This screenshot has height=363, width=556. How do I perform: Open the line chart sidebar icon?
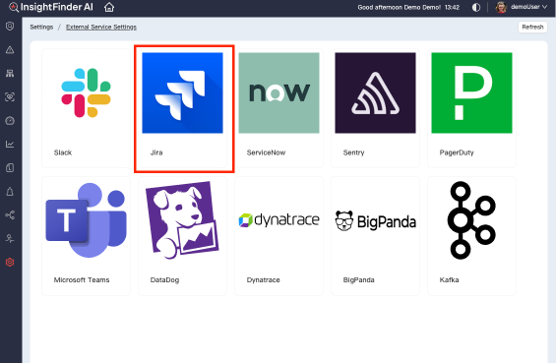pyautogui.click(x=10, y=144)
